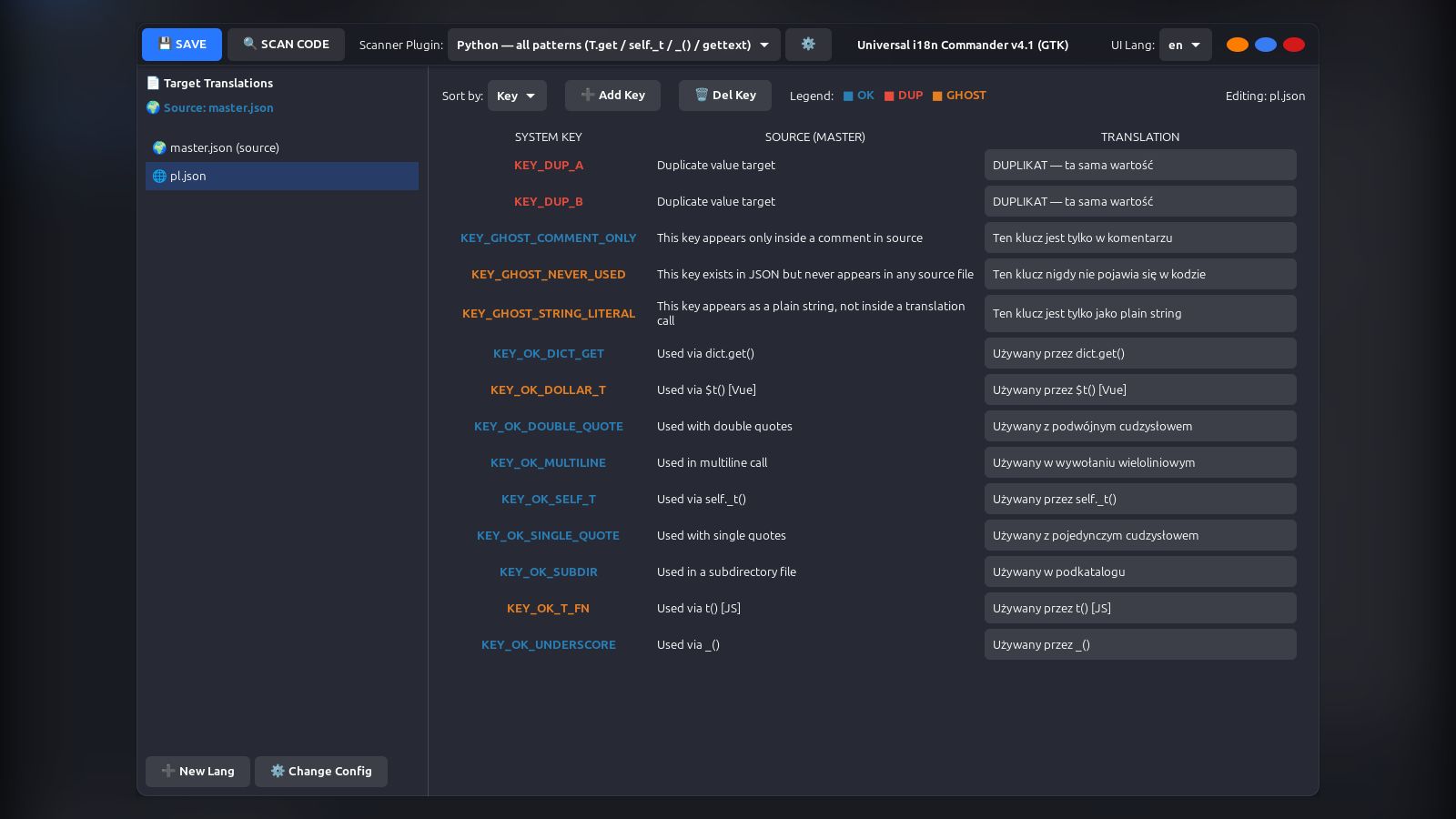This screenshot has height=819, width=1456.
Task: Click the red window control dot
Action: 1293,45
